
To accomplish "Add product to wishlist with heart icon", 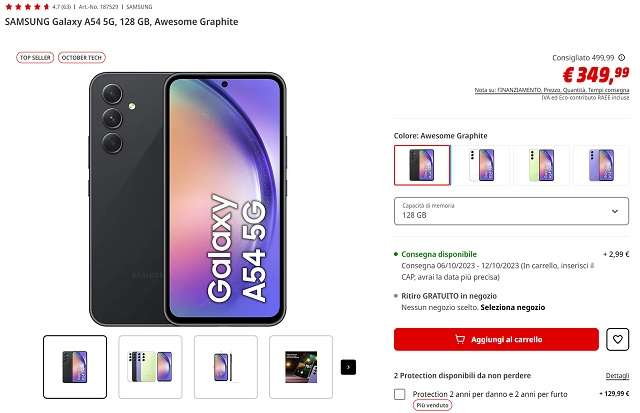I will [x=617, y=339].
